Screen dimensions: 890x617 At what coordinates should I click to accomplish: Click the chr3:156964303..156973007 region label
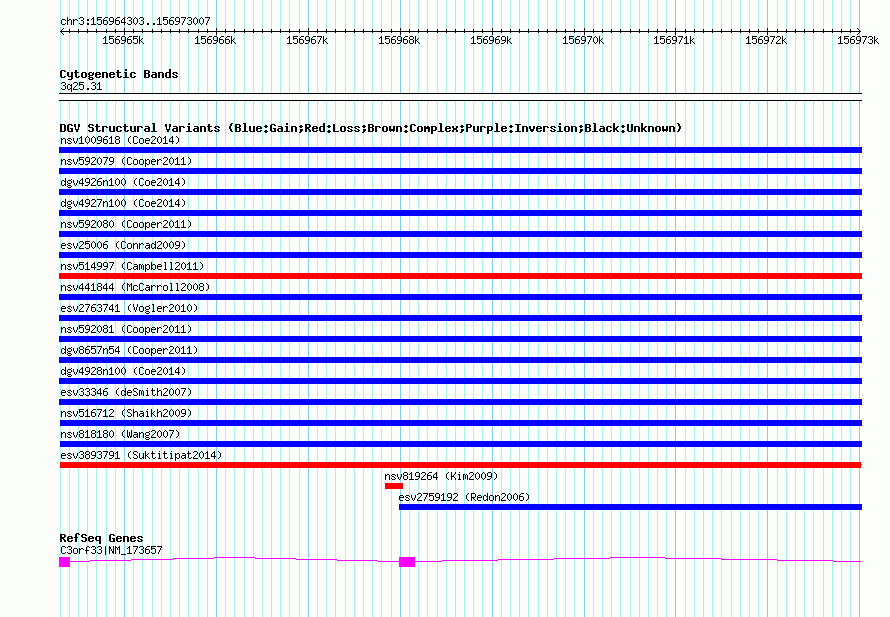coord(135,21)
